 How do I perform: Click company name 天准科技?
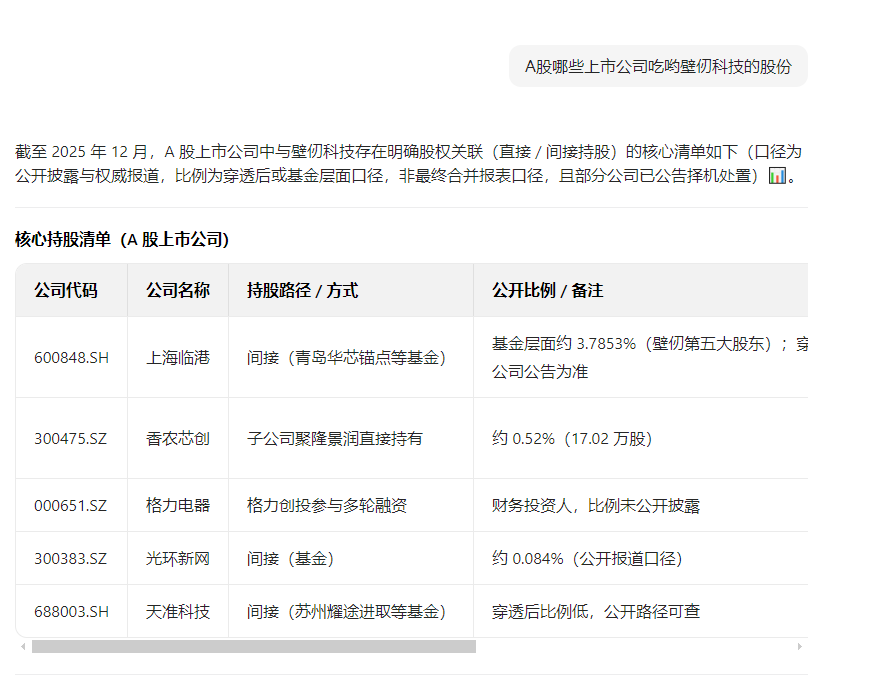pyautogui.click(x=178, y=612)
